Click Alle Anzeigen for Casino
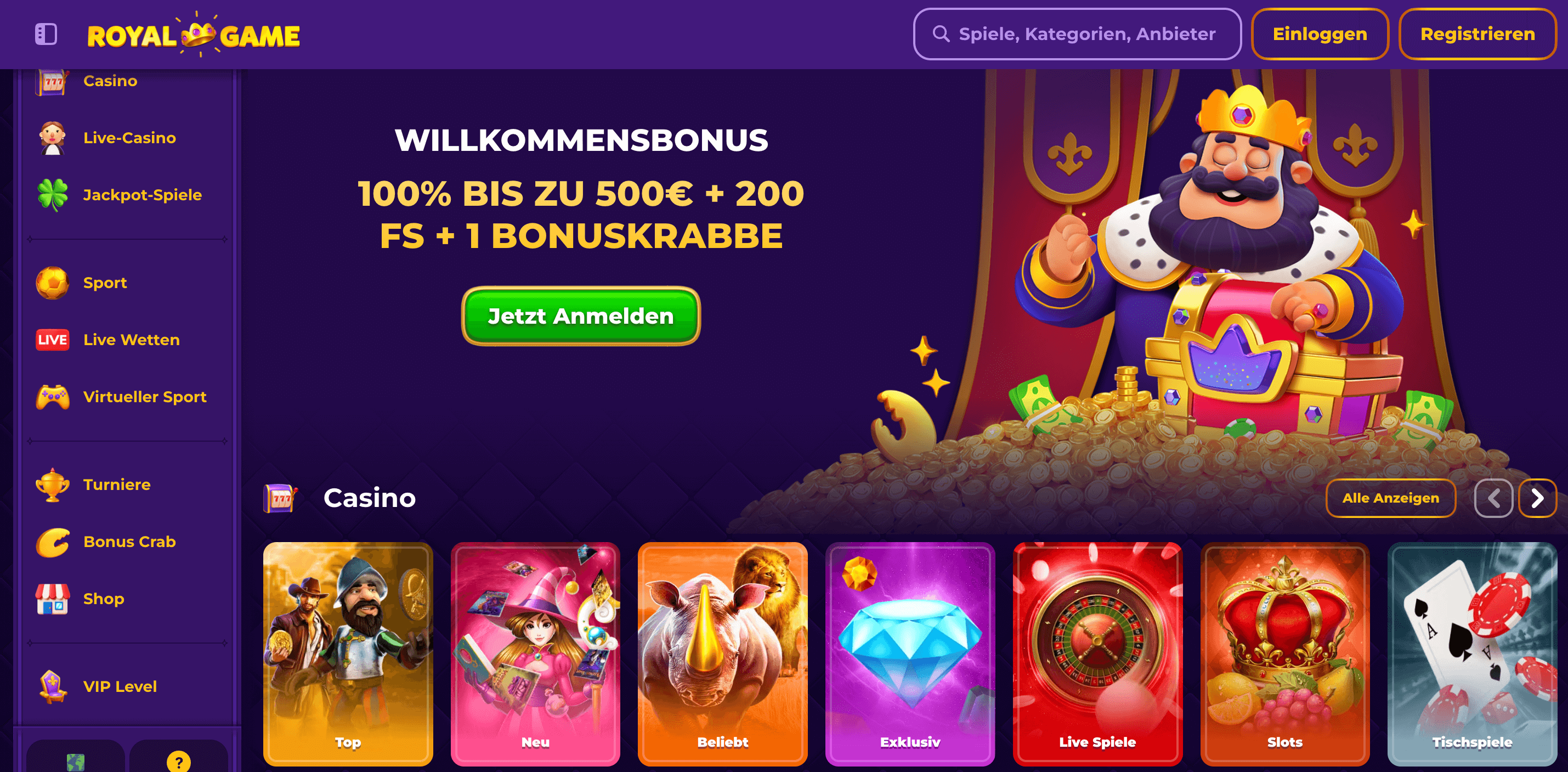The image size is (1568, 772). point(1390,498)
